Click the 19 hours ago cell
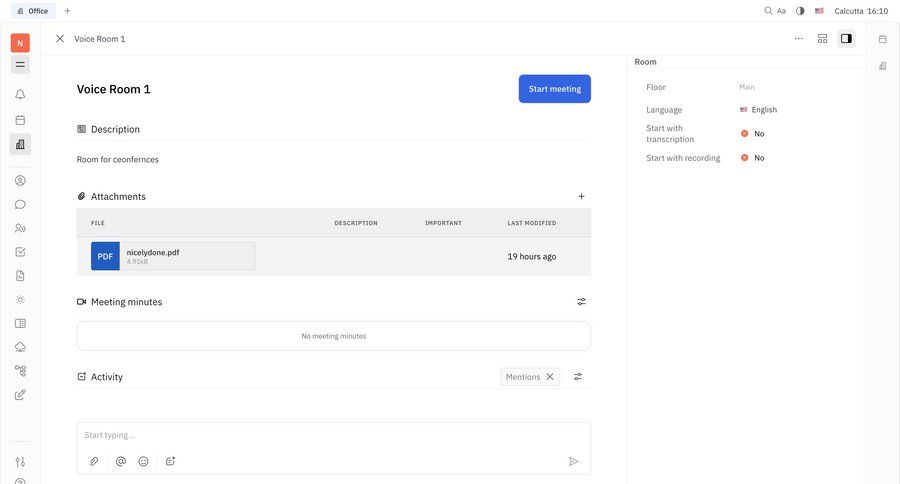The width and height of the screenshot is (900, 484). click(532, 257)
